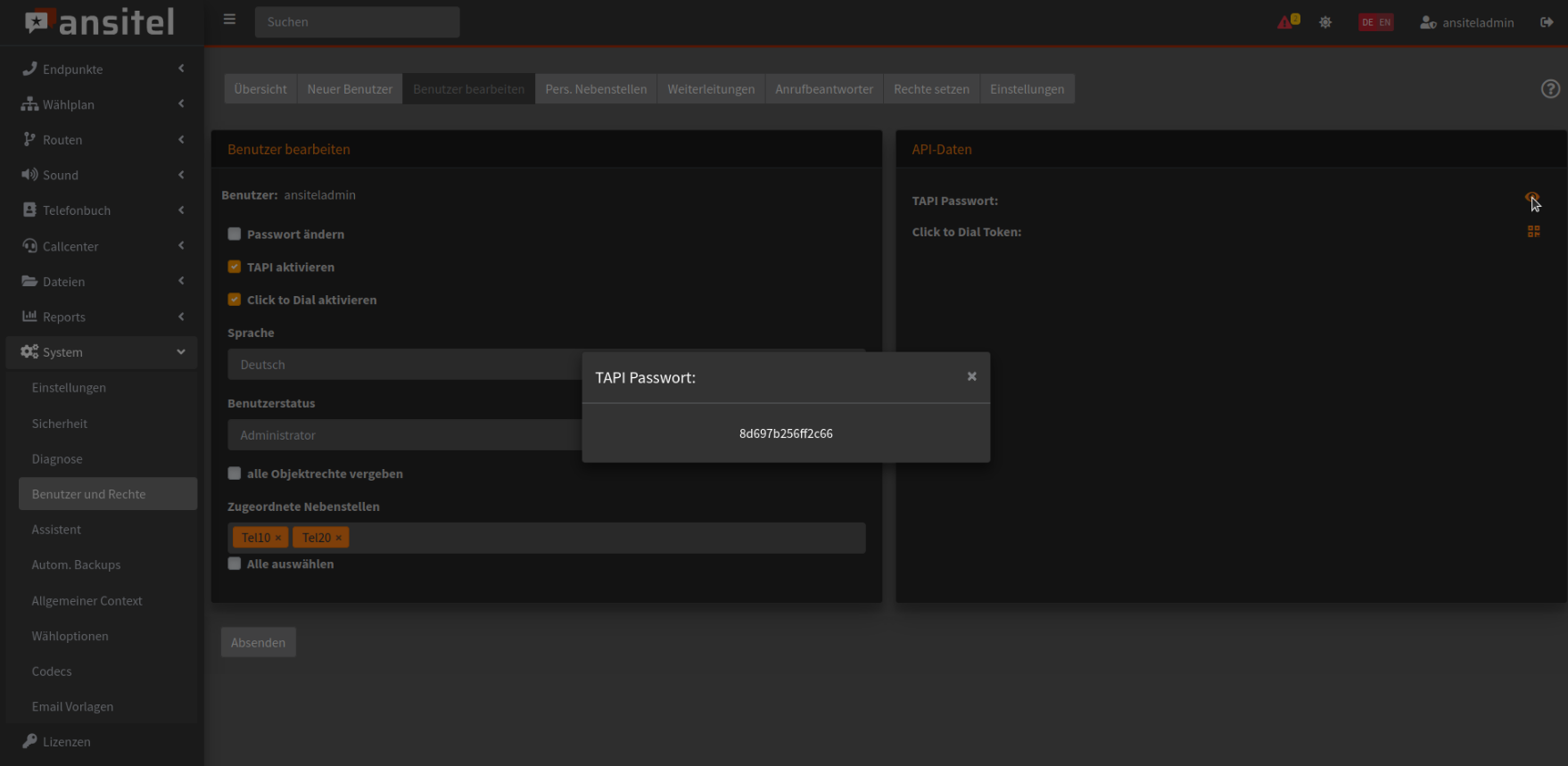Switch language to EN
This screenshot has height=766, width=1568.
(x=1384, y=22)
